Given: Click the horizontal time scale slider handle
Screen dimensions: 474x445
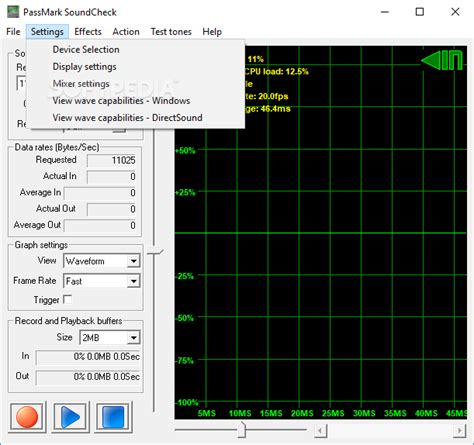Looking at the screenshot, I should click(x=242, y=430).
